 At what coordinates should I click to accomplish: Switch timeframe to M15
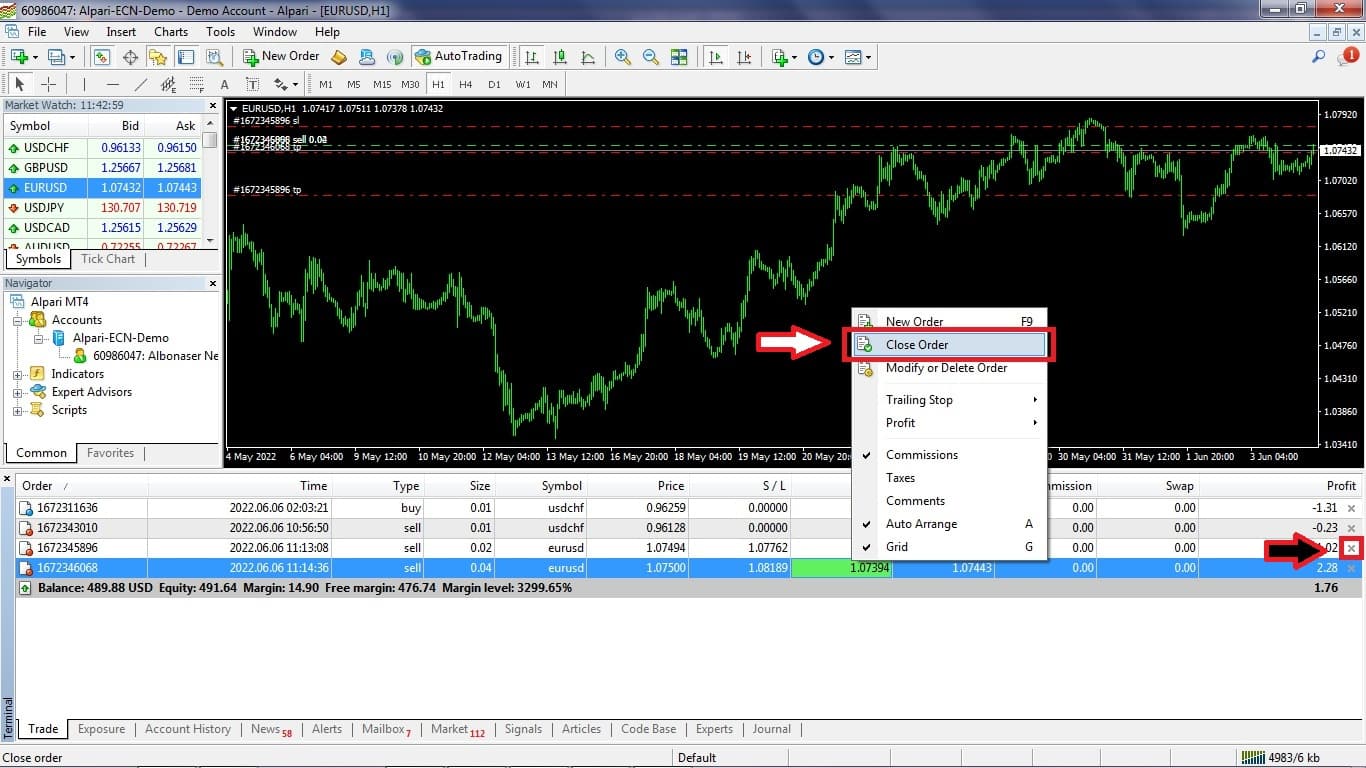[382, 84]
